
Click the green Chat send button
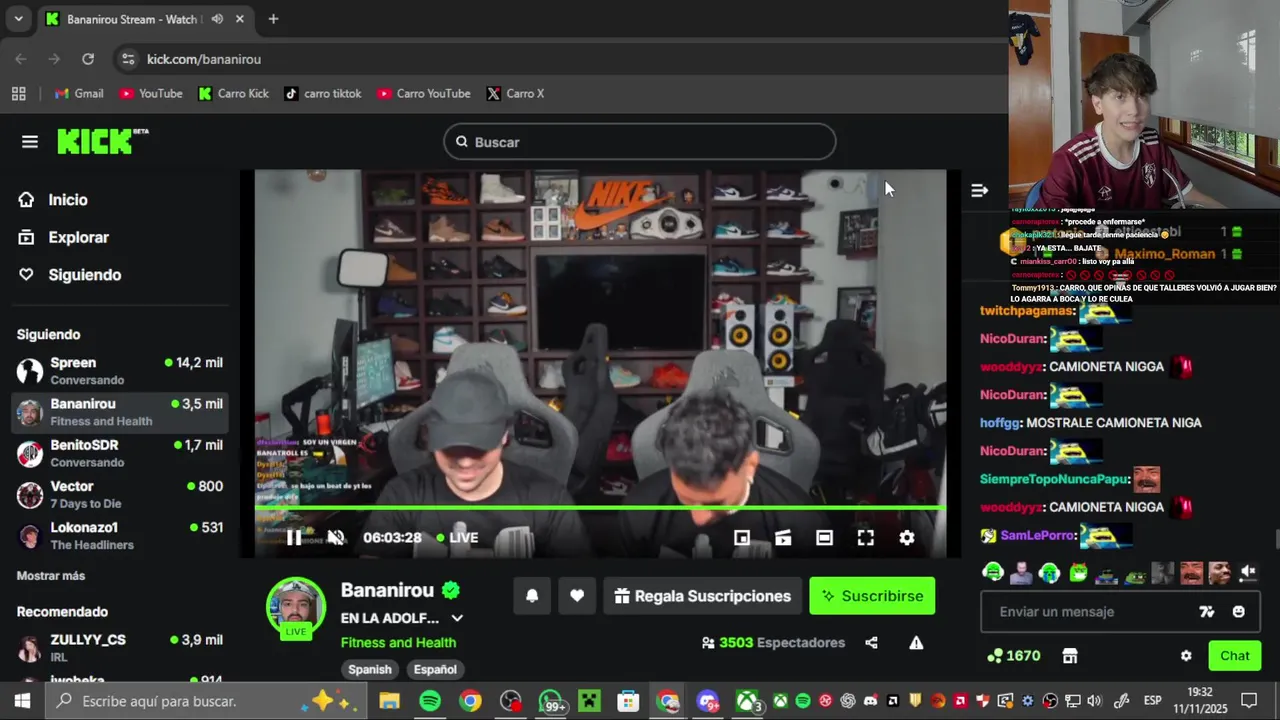click(x=1235, y=656)
